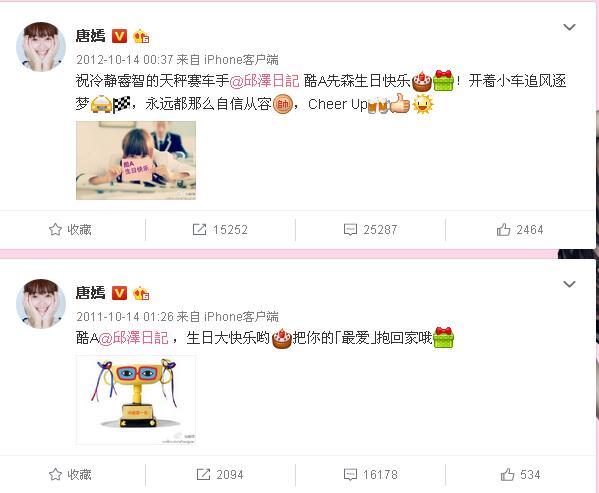View the 2012-10-14 00:37 timestamp link
The height and width of the screenshot is (493, 599).
pyautogui.click(x=125, y=60)
